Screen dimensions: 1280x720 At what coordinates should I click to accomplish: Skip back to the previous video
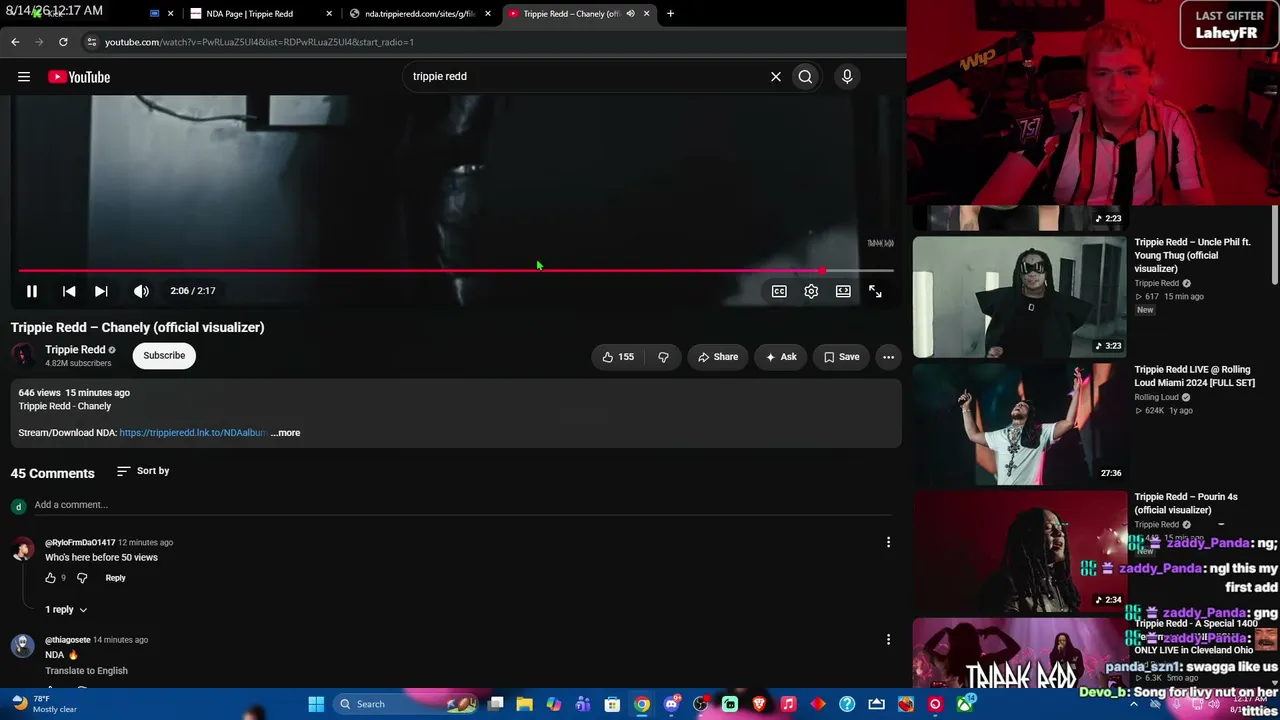click(69, 291)
